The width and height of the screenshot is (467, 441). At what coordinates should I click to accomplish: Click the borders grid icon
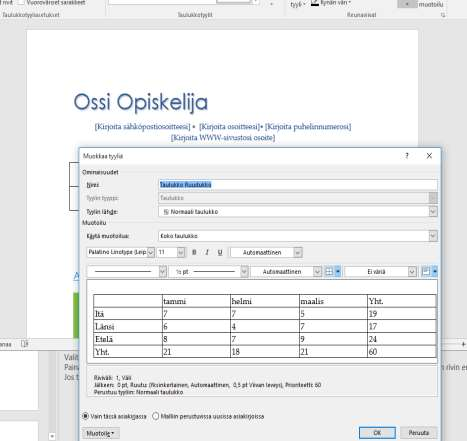329,272
